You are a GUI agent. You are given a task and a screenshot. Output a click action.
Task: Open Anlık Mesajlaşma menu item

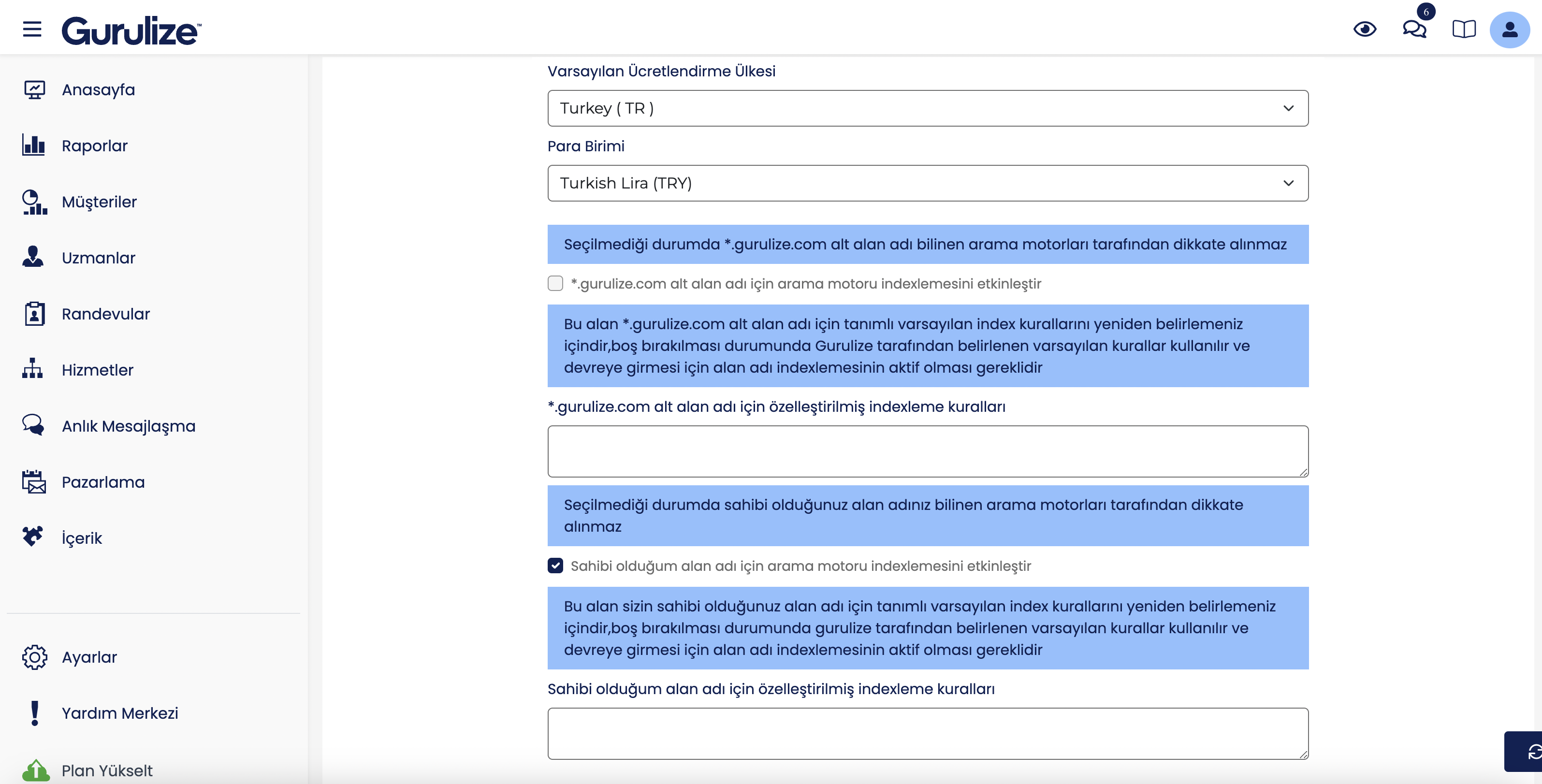point(128,425)
